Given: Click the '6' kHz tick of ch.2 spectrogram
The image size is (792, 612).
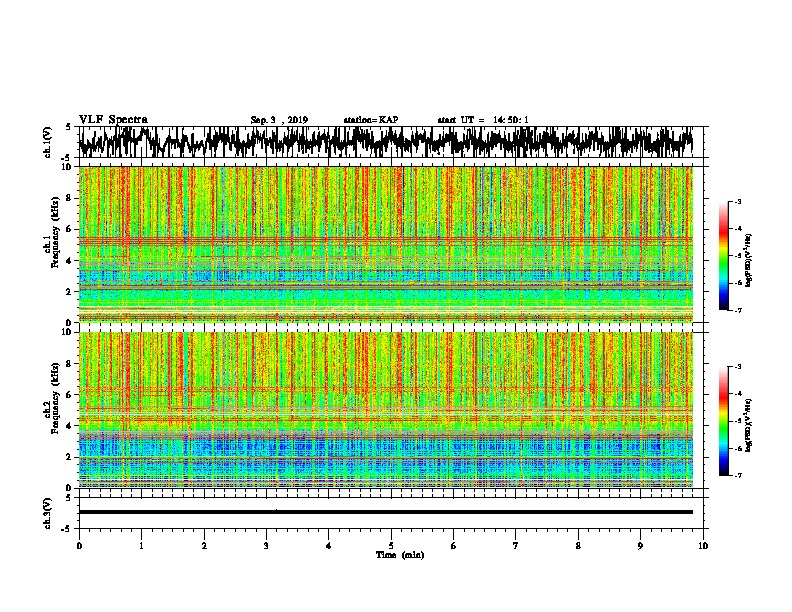Looking at the screenshot, I should pos(69,395).
